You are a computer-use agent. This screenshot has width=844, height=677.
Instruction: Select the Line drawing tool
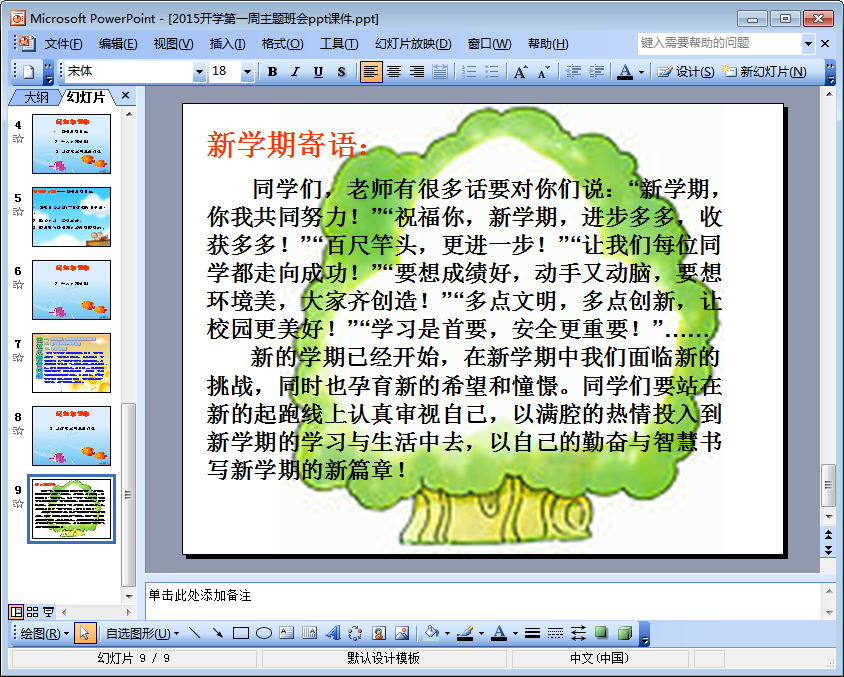click(194, 633)
